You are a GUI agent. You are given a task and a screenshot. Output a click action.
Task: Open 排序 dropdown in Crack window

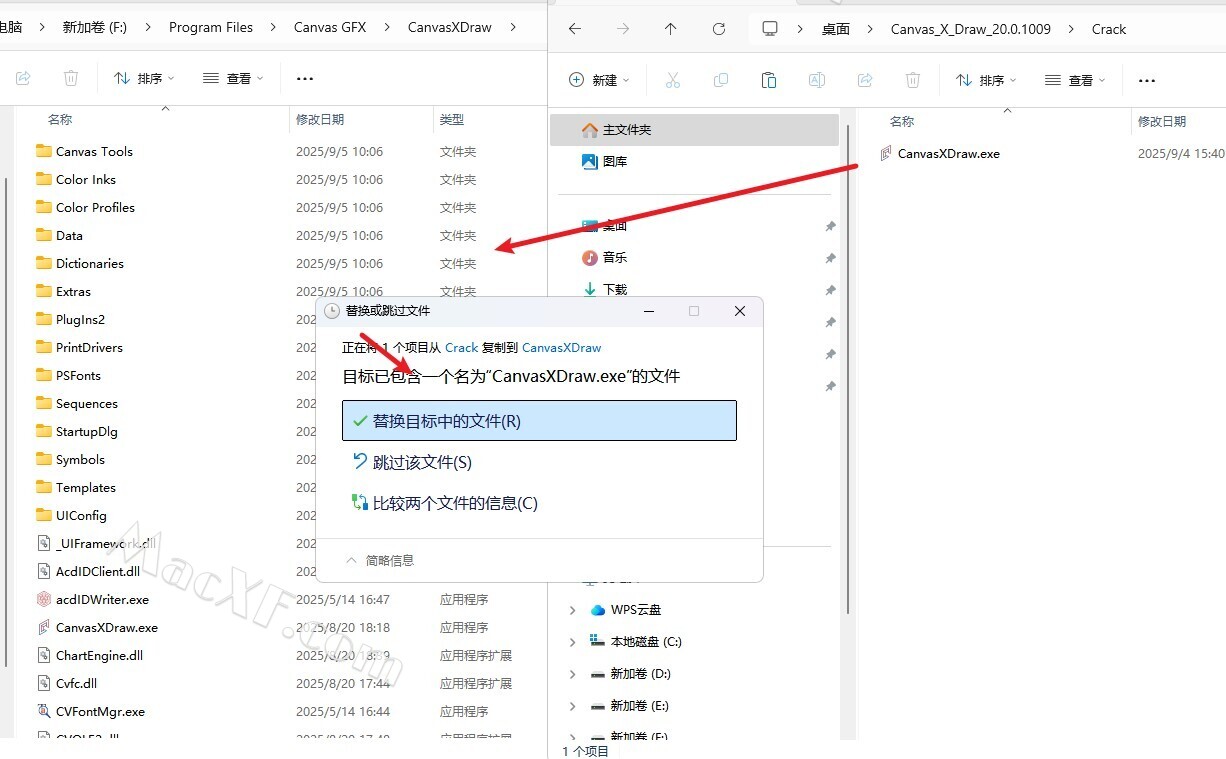[986, 80]
